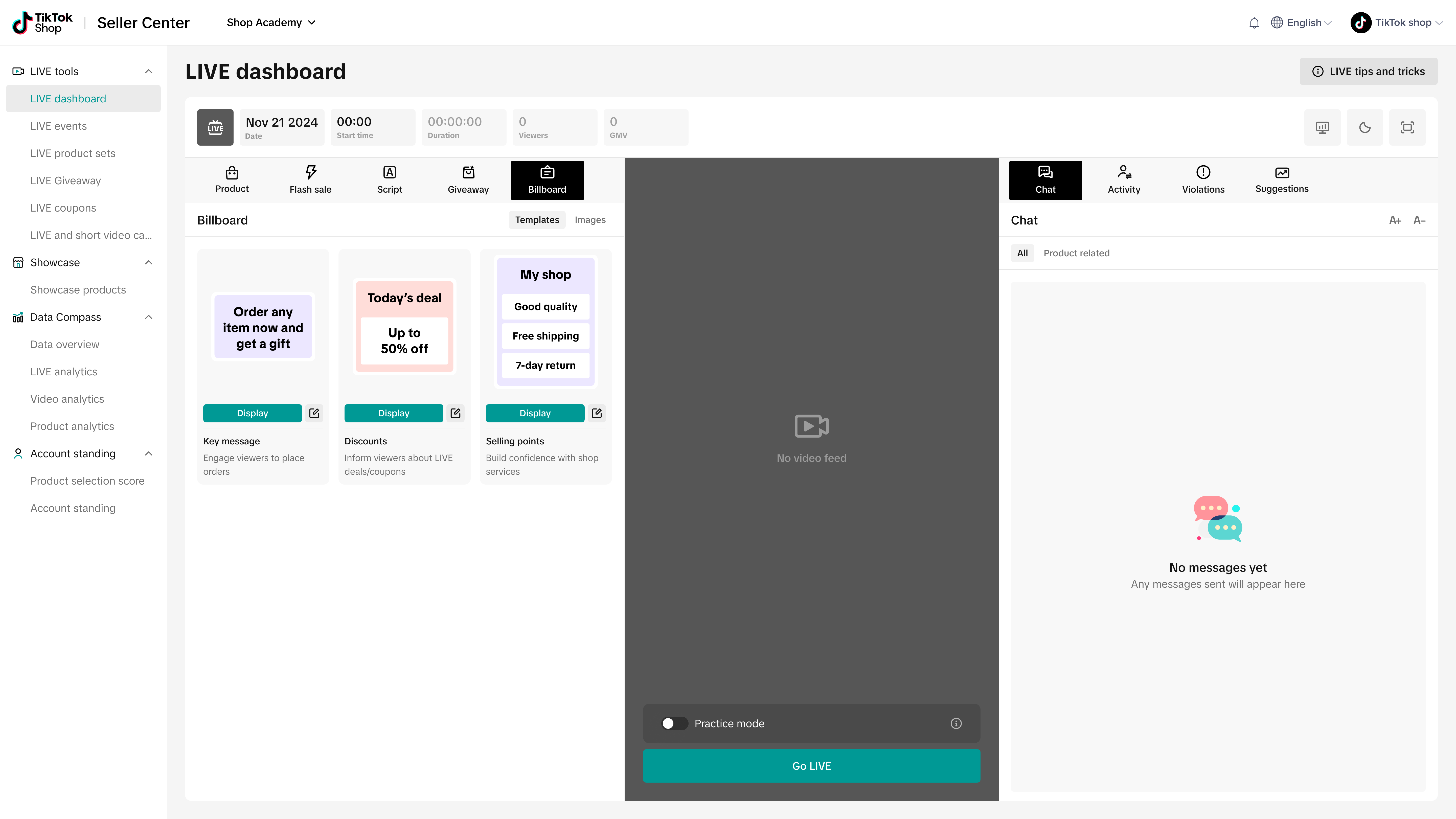Toggle dark mode moon icon
This screenshot has width=1456, height=819.
pos(1364,127)
